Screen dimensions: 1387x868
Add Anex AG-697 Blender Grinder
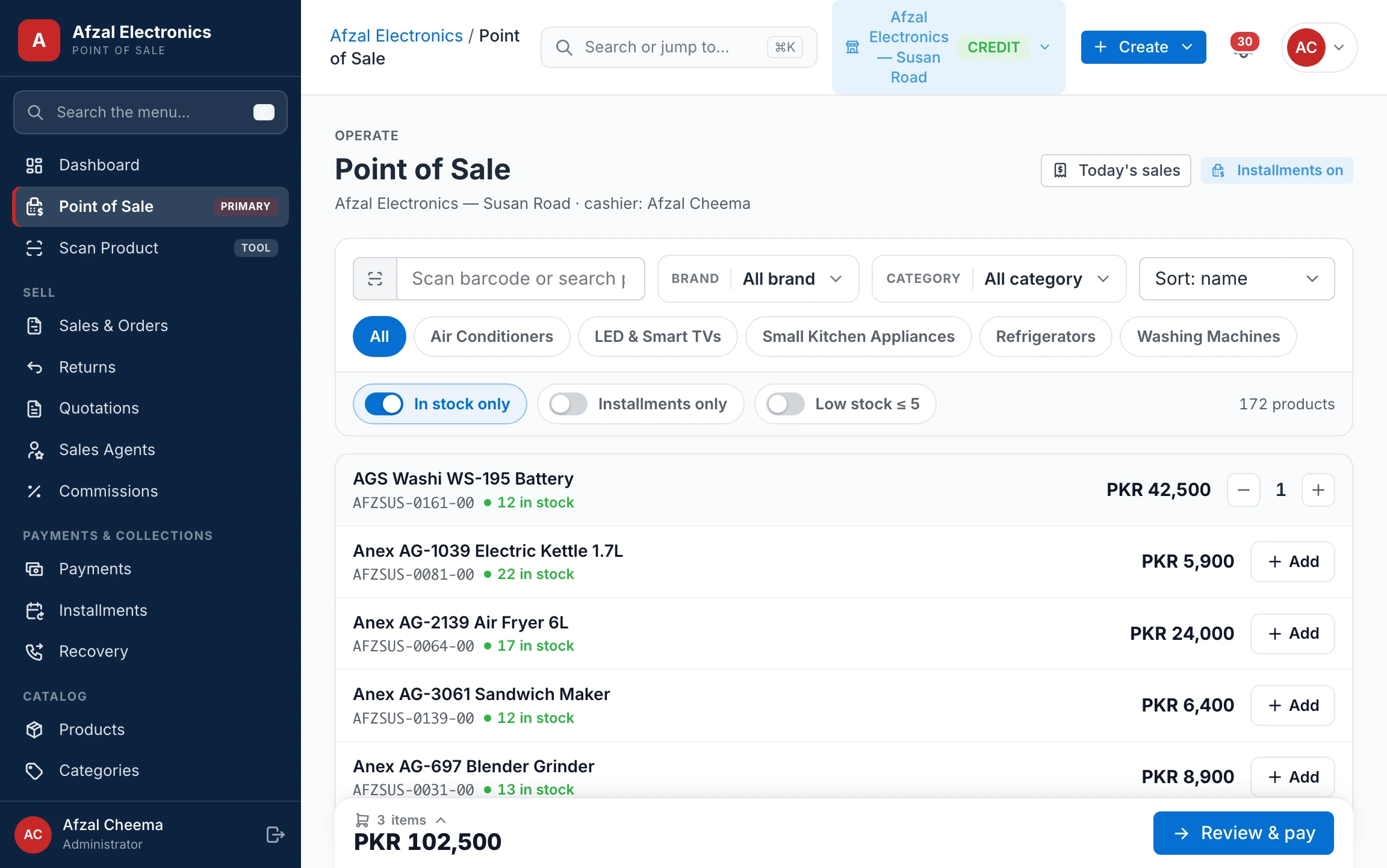point(1292,777)
